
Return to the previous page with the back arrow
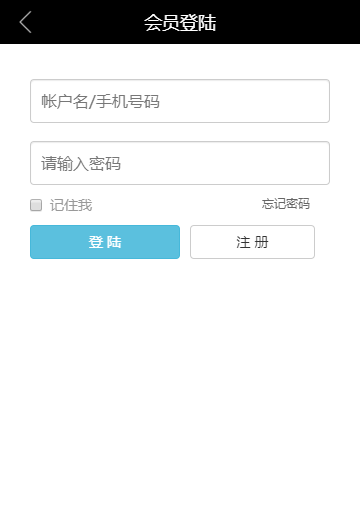click(25, 22)
